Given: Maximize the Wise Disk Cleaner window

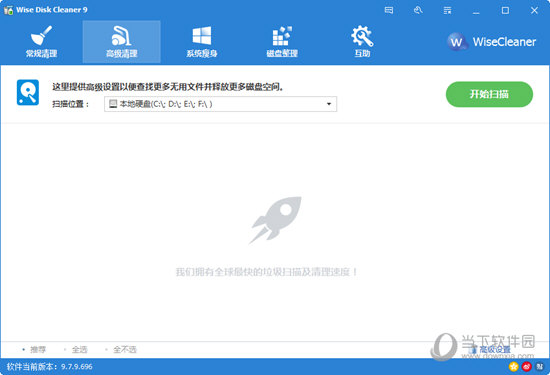Looking at the screenshot, I should coord(505,10).
